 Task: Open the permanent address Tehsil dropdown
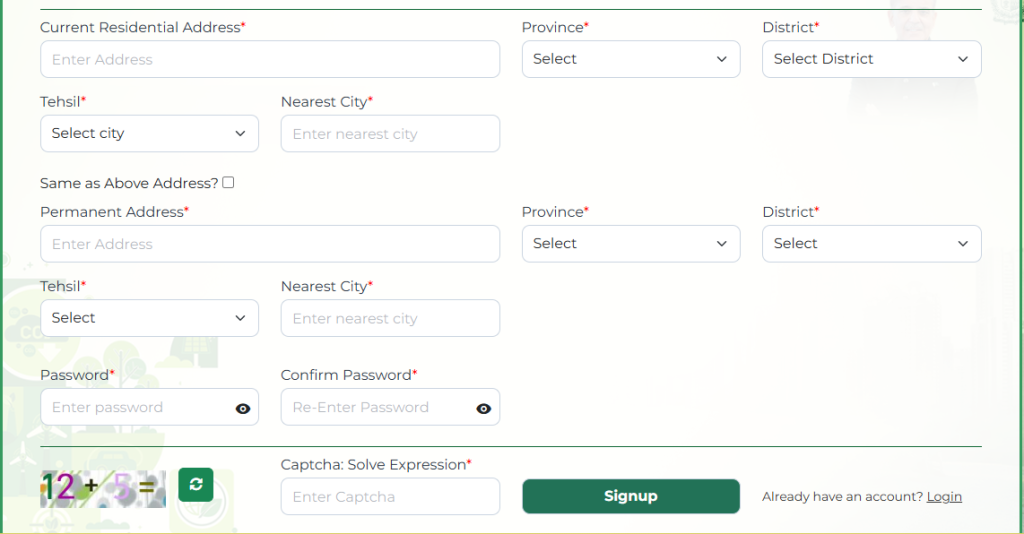pyautogui.click(x=149, y=318)
